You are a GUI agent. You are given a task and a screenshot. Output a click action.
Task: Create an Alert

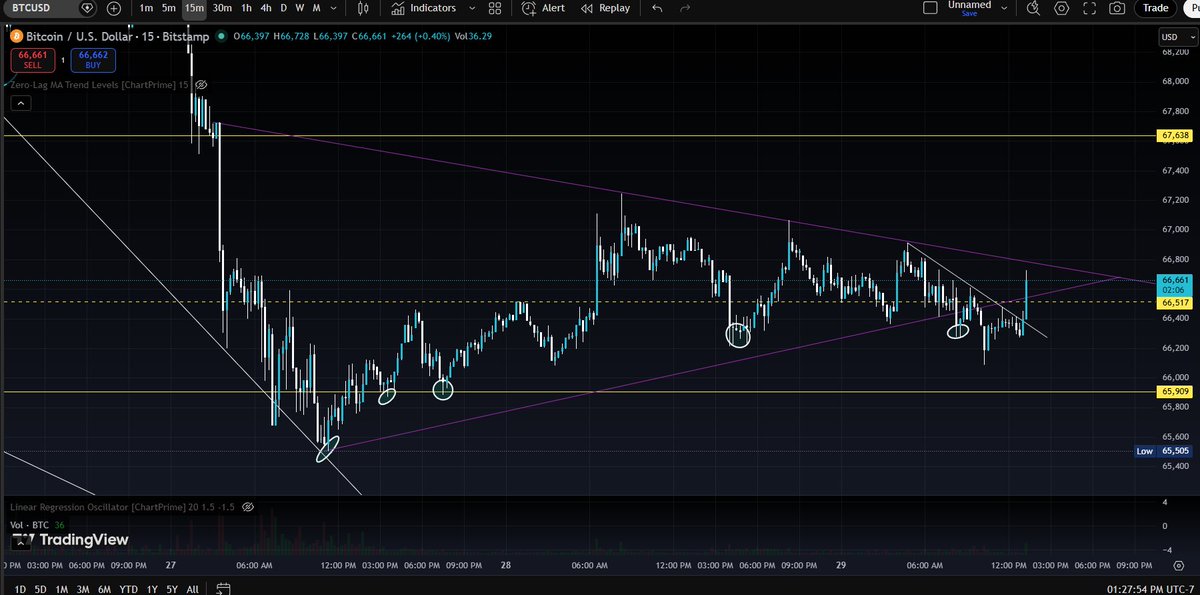pos(544,8)
